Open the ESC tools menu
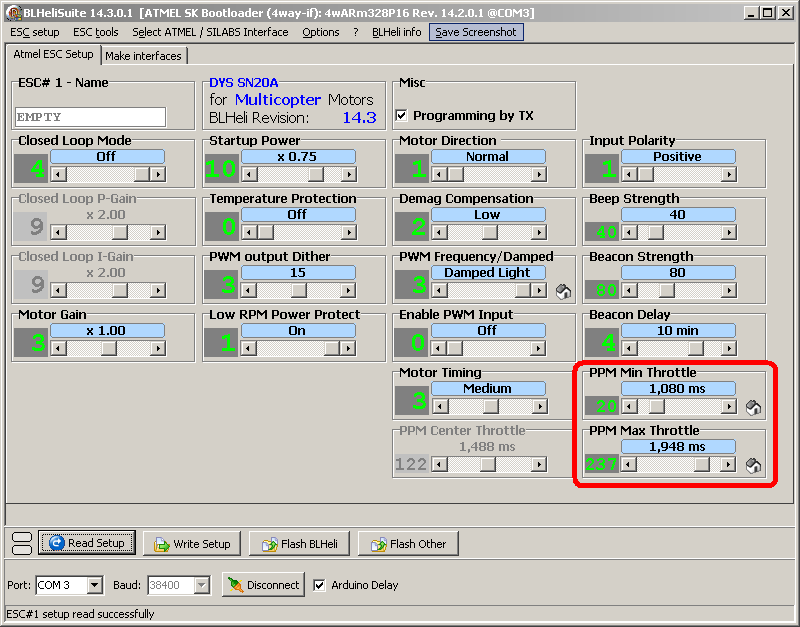The image size is (800, 627). pyautogui.click(x=95, y=32)
